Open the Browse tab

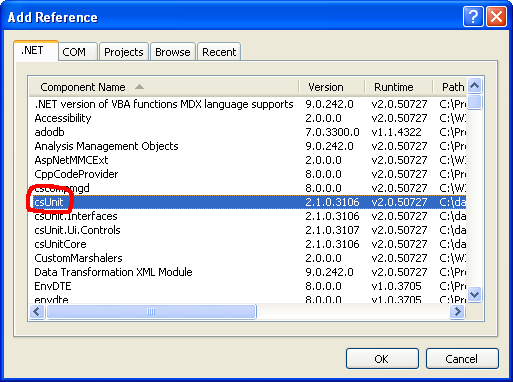point(173,52)
